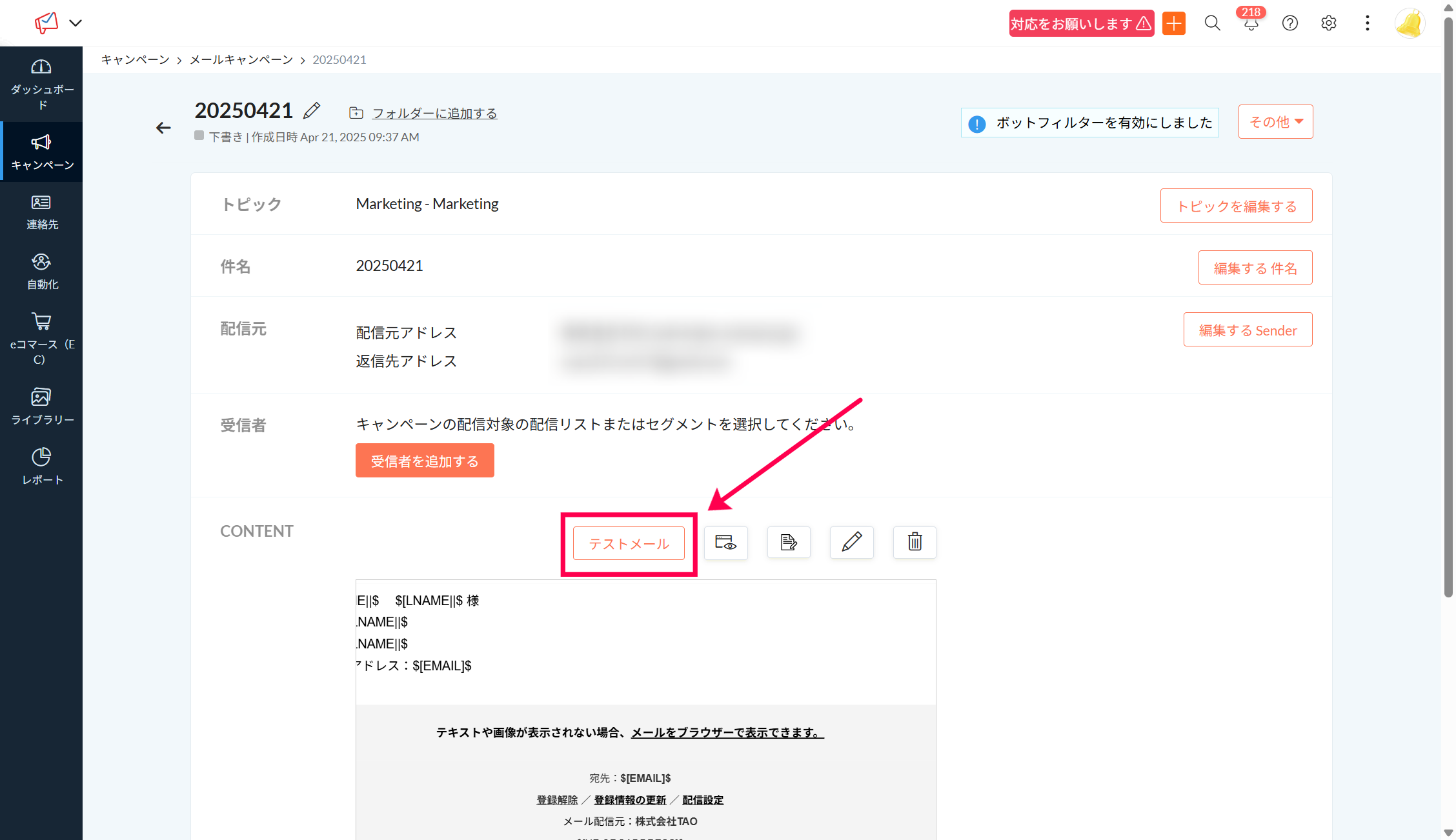Expand the その他 dropdown
This screenshot has height=840, width=1456.
(x=1275, y=122)
